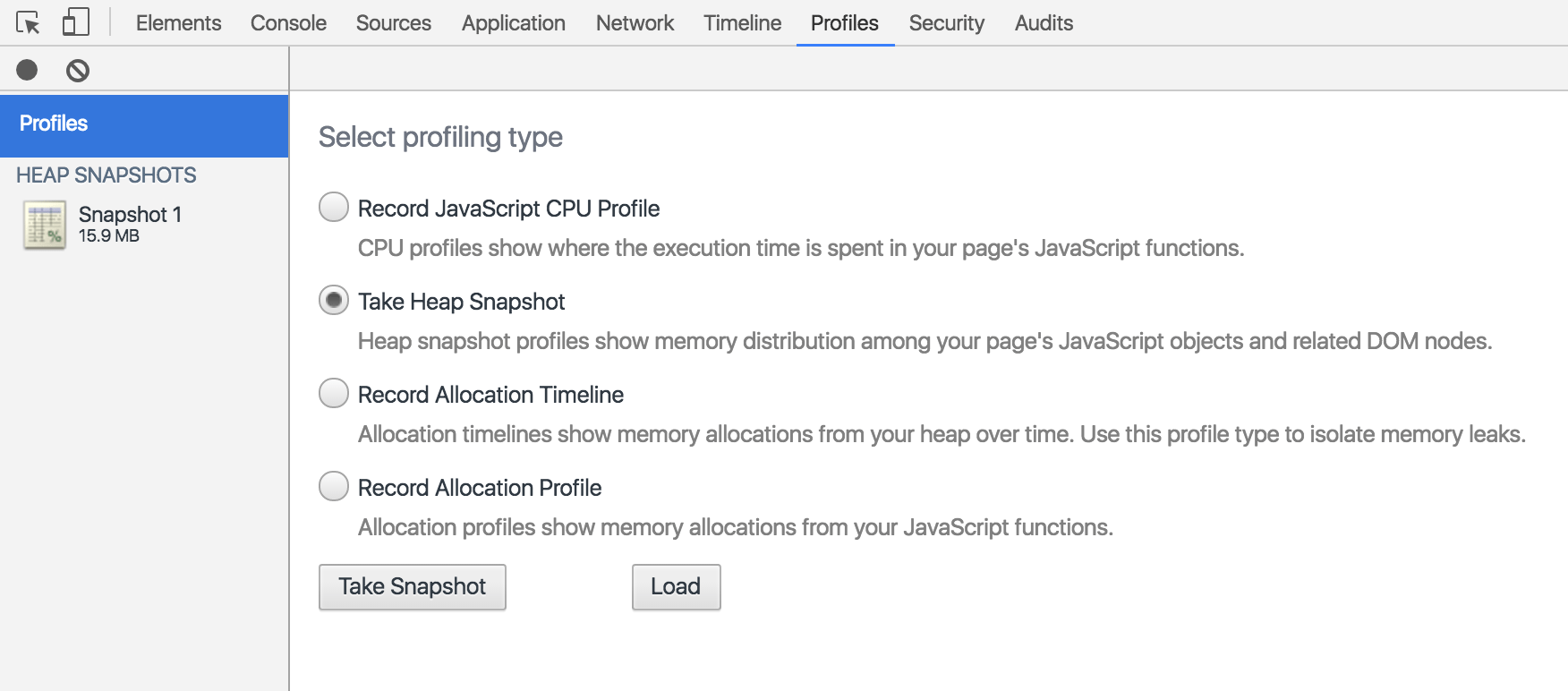The width and height of the screenshot is (1568, 691).
Task: Show the Security tab
Action: [x=946, y=23]
